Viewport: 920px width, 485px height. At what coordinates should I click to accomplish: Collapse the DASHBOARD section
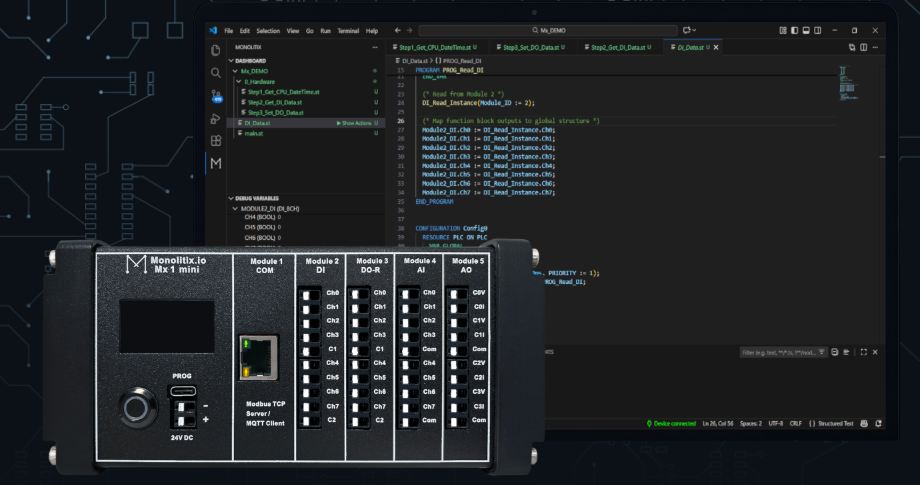(x=231, y=61)
